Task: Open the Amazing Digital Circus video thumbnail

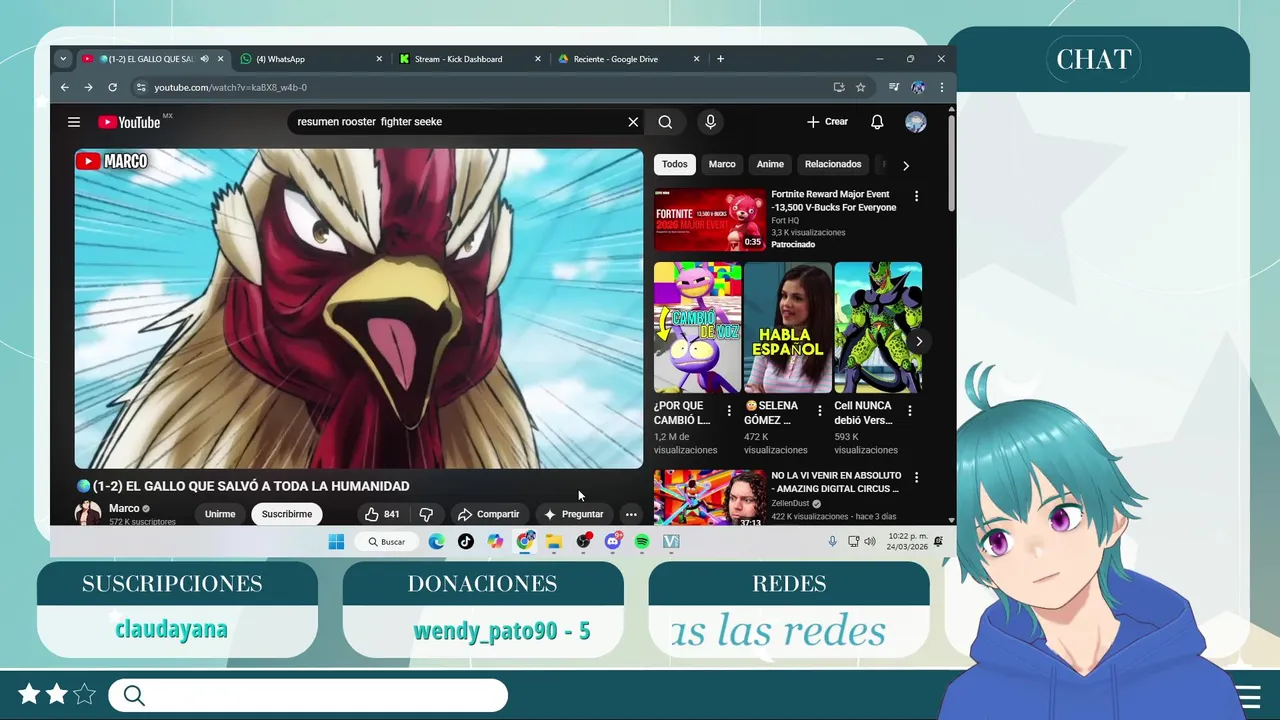Action: click(709, 498)
